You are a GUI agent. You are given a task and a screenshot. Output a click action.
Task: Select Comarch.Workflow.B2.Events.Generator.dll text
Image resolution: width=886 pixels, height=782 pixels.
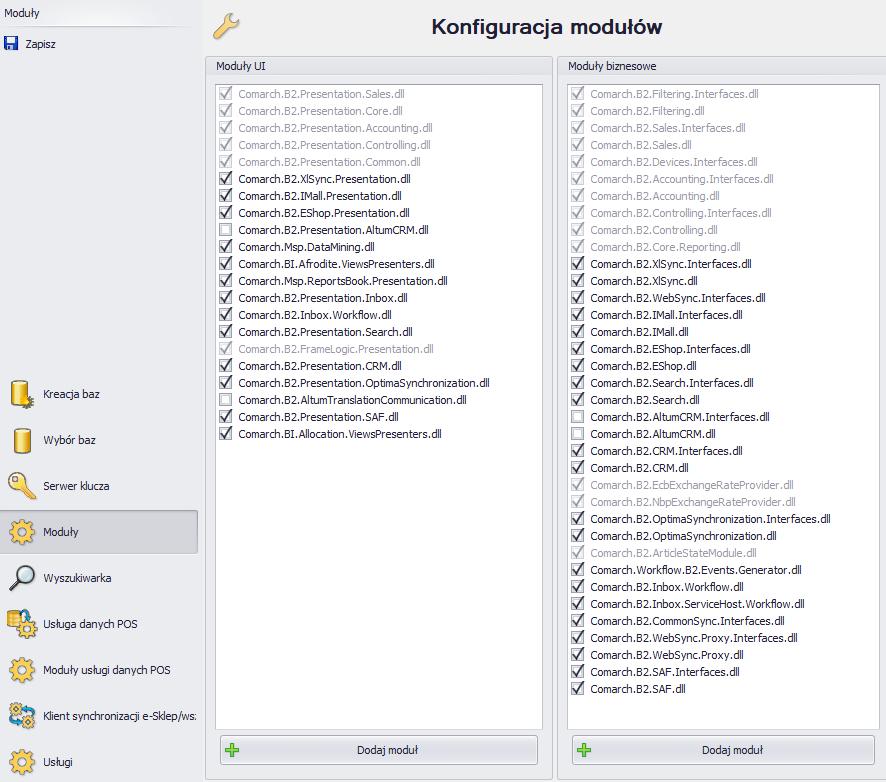pos(696,570)
